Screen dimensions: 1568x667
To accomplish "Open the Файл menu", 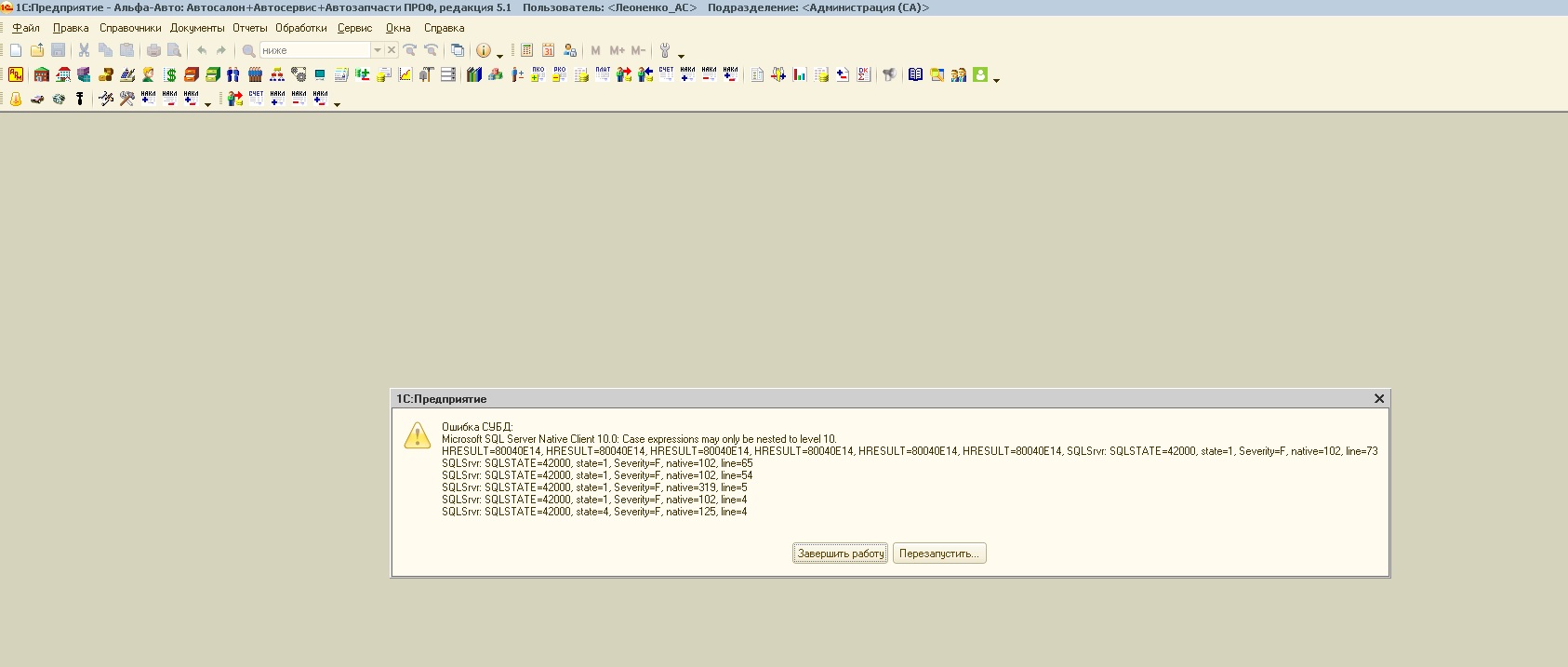I will pyautogui.click(x=26, y=28).
